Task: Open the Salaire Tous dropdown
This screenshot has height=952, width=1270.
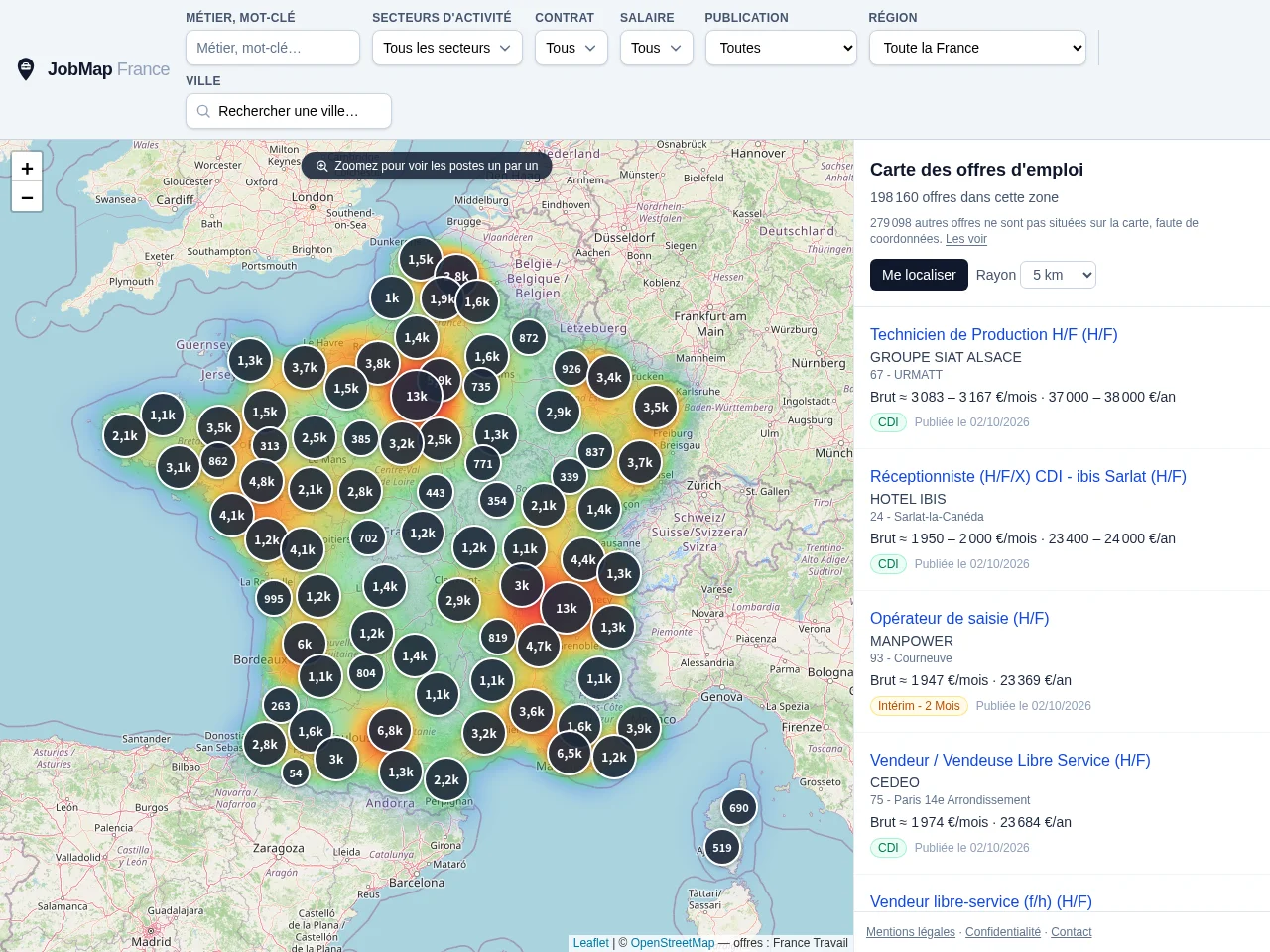Action: coord(657,48)
